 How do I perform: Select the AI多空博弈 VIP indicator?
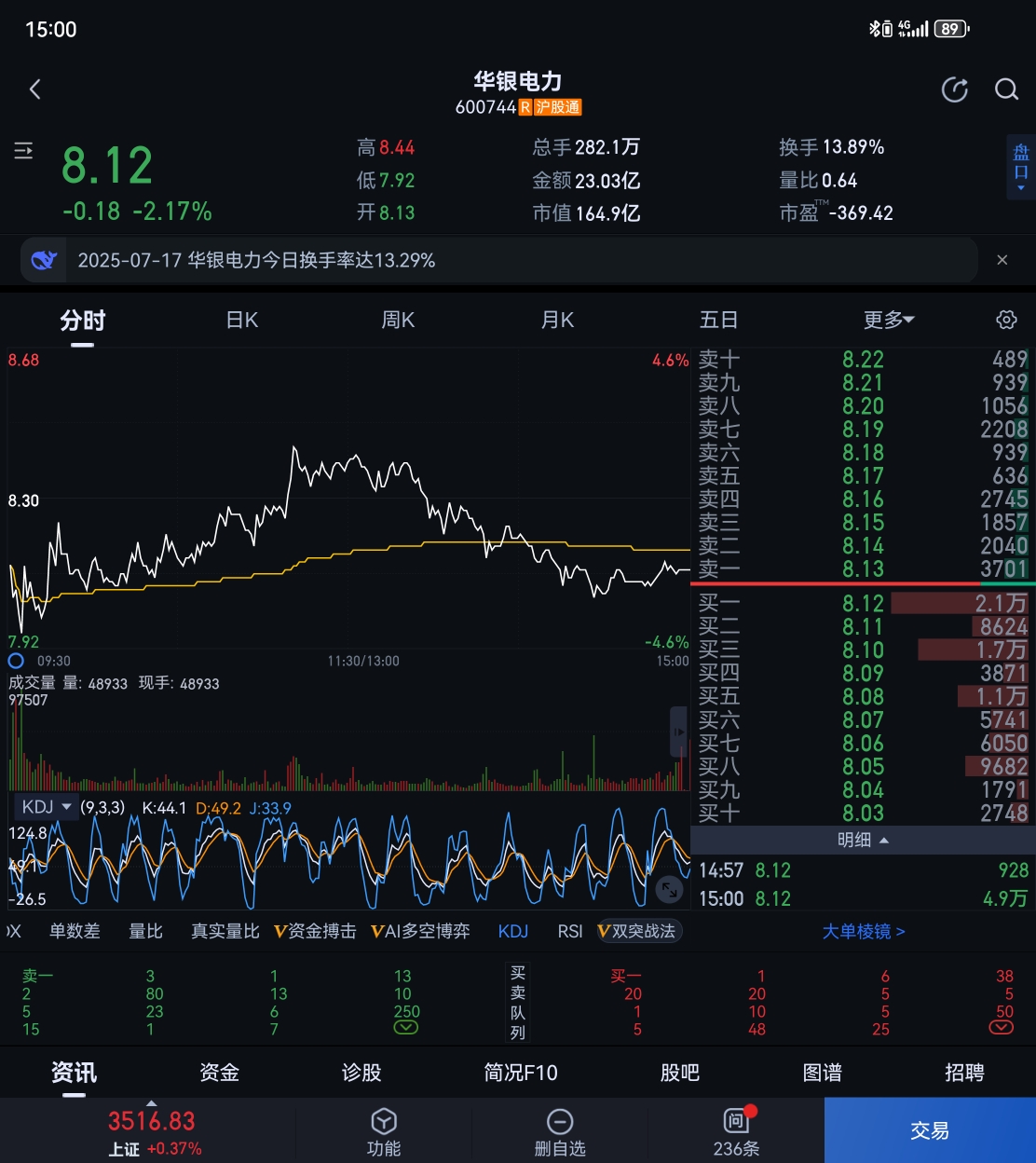(x=420, y=931)
